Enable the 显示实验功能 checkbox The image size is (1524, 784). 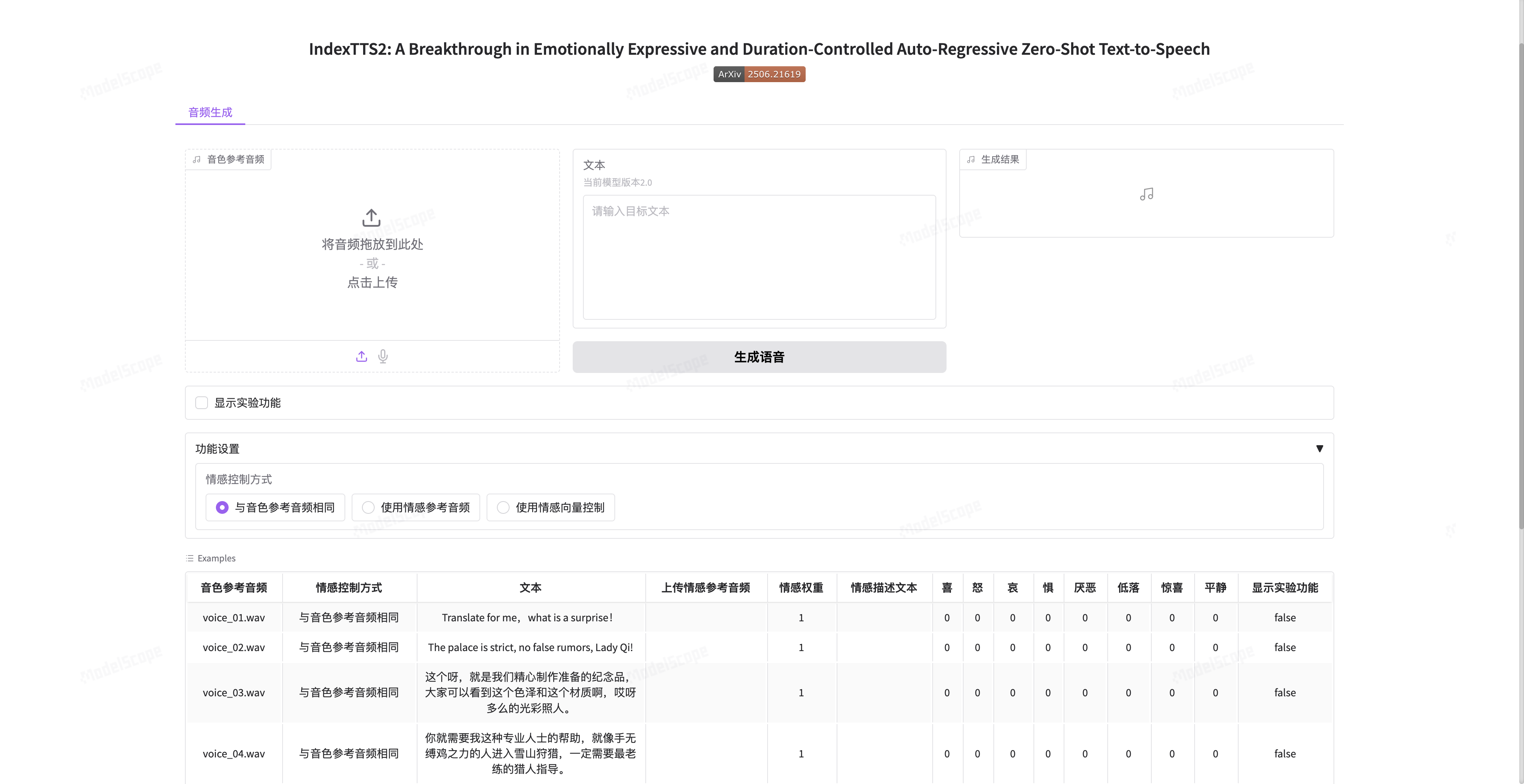202,403
